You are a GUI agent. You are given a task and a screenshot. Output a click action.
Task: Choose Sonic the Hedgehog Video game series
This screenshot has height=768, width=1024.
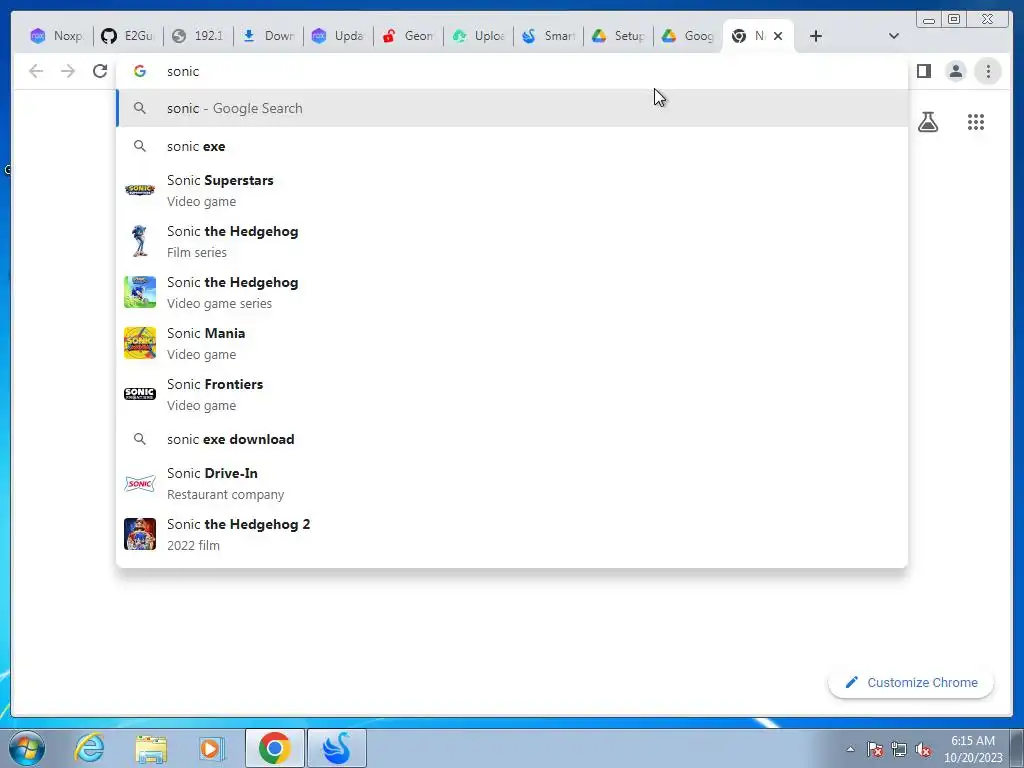(512, 292)
